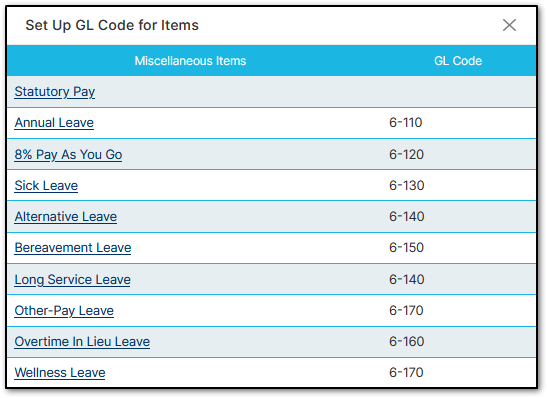This screenshot has height=398, width=547.
Task: Select the Long Service Leave link
Action: coord(73,279)
